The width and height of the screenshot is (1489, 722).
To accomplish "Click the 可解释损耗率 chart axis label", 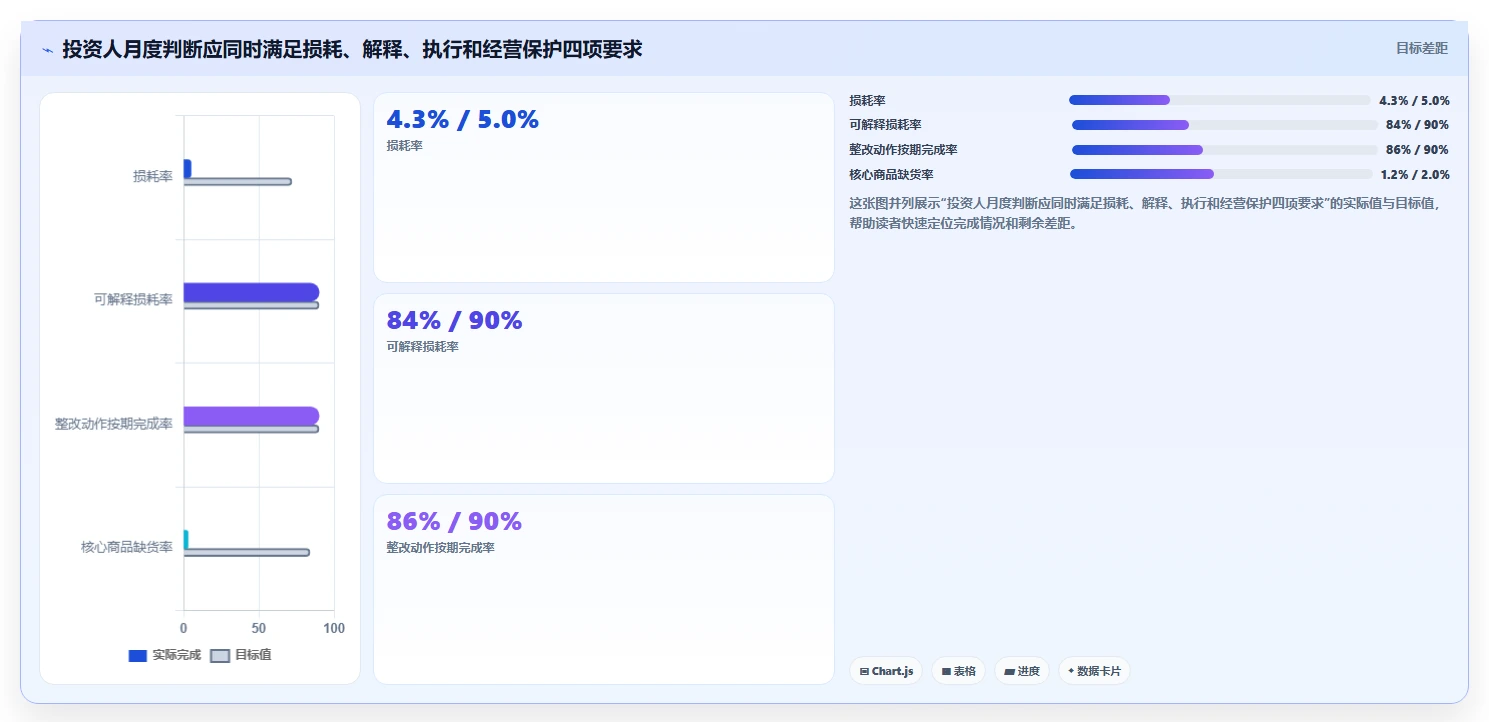I will tap(133, 299).
